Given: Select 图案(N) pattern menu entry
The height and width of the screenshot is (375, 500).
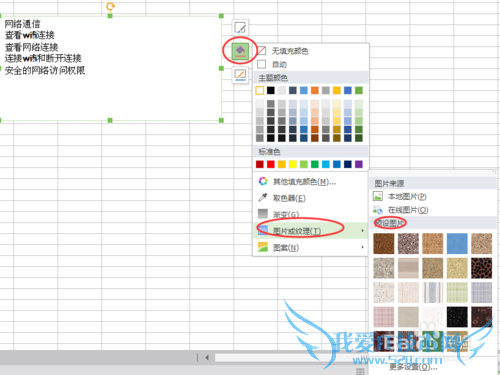Looking at the screenshot, I should pyautogui.click(x=310, y=247).
